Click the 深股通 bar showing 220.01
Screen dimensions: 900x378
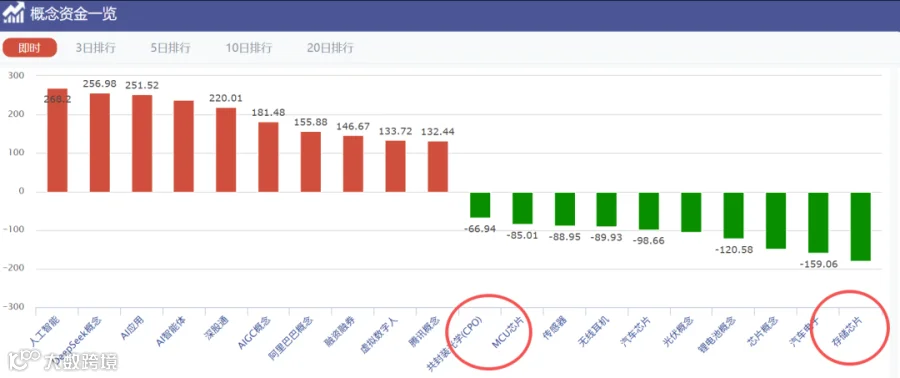226,150
